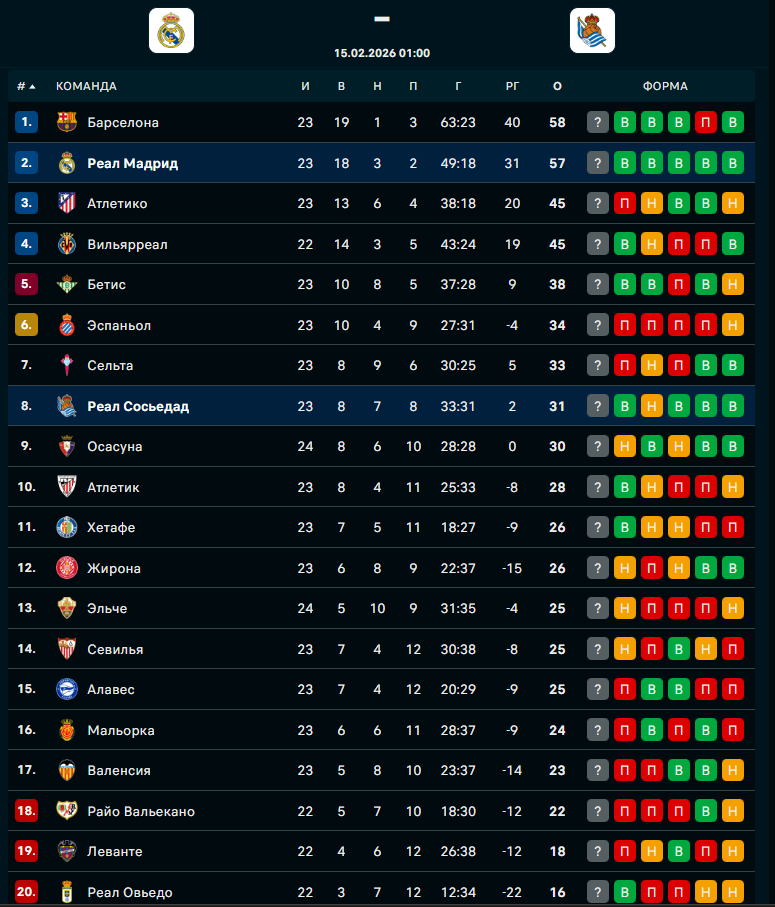The image size is (775, 907).
Task: Sort standings by the О points column
Action: tap(557, 86)
